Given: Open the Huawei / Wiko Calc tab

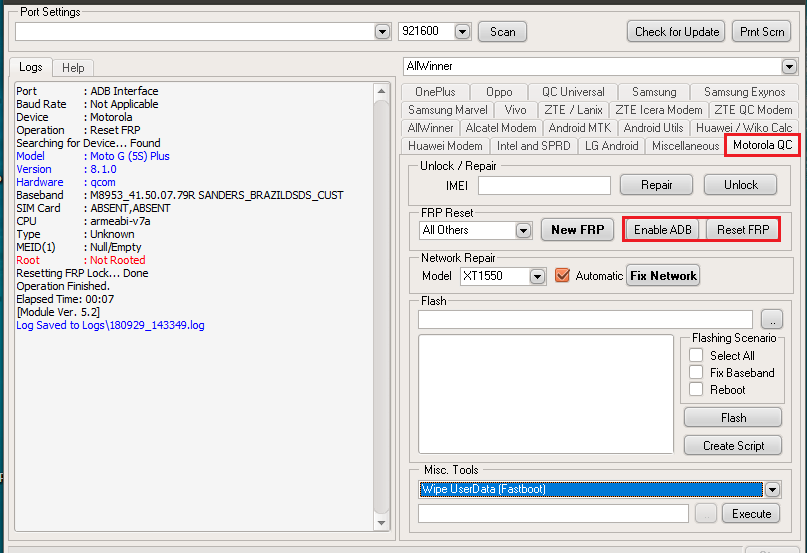Looking at the screenshot, I should click(x=744, y=128).
